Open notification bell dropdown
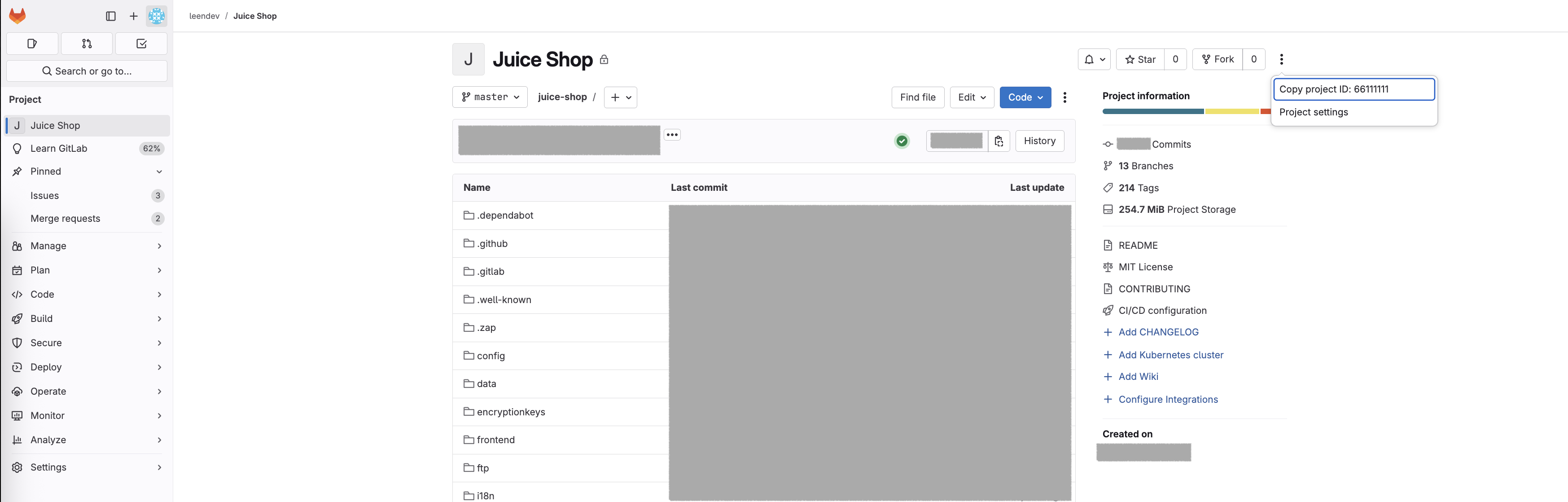This screenshot has width=1568, height=502. 1094,59
